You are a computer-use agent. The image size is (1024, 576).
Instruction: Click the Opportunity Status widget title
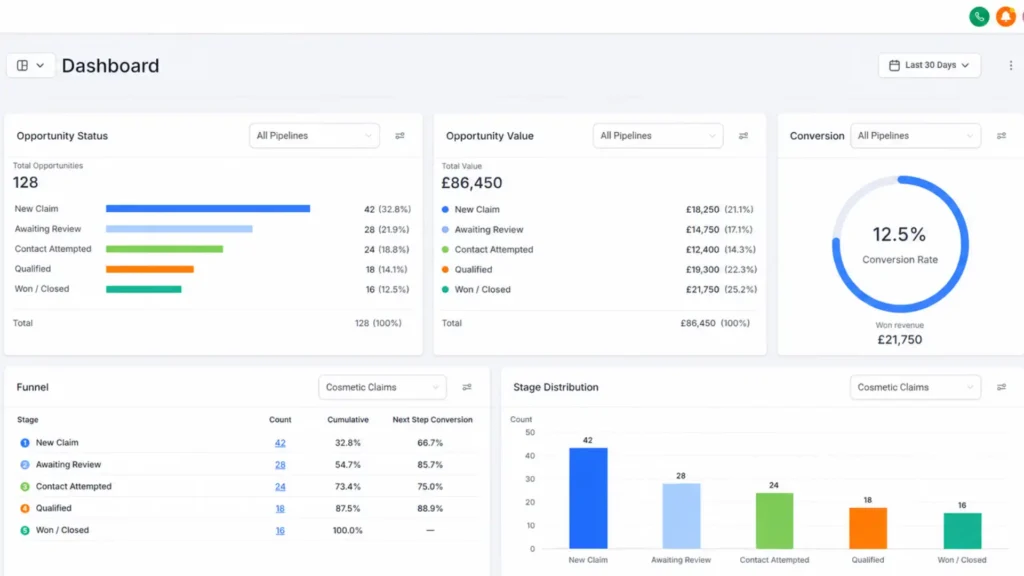(x=62, y=136)
